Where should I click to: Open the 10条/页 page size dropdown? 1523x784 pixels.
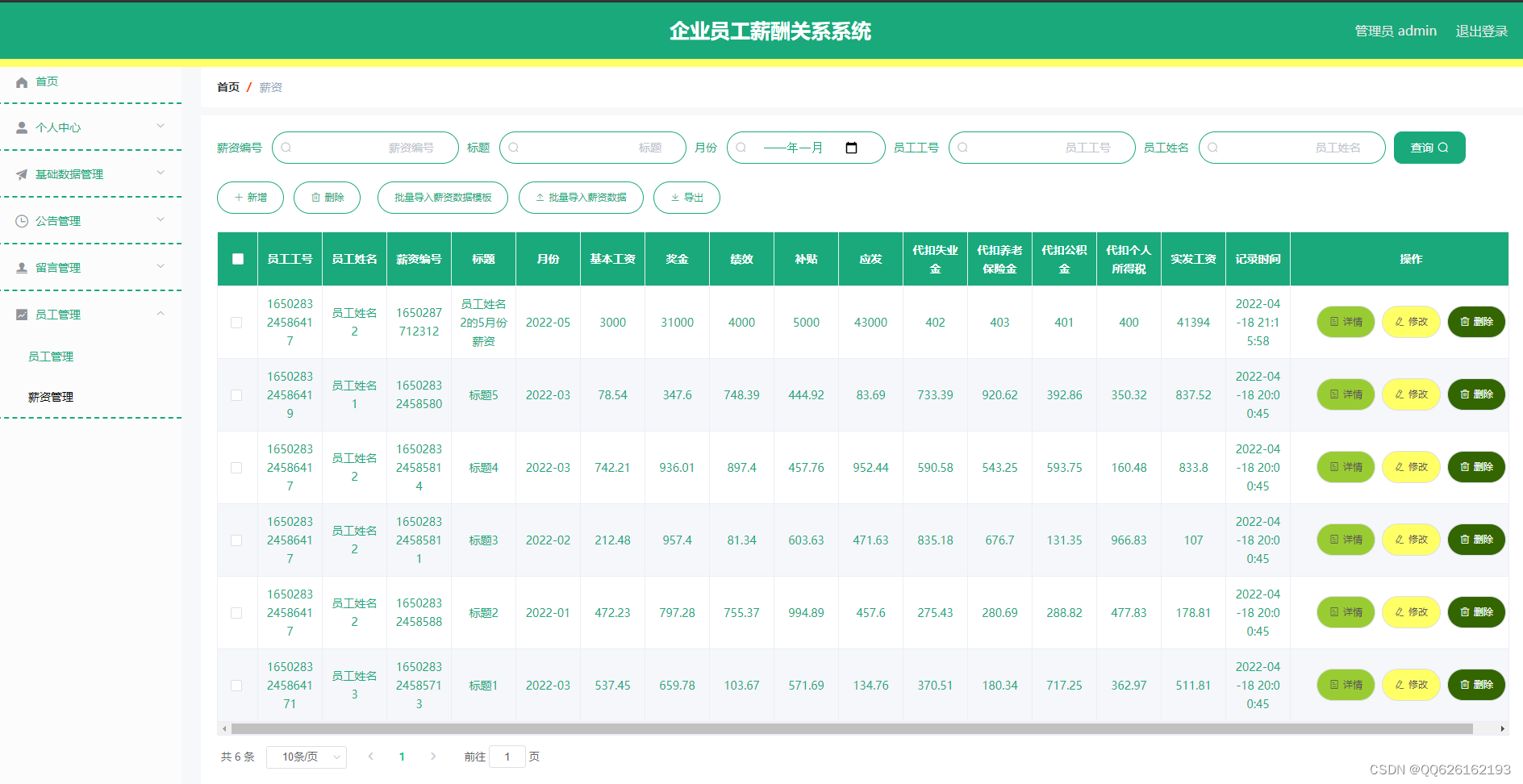click(x=307, y=757)
